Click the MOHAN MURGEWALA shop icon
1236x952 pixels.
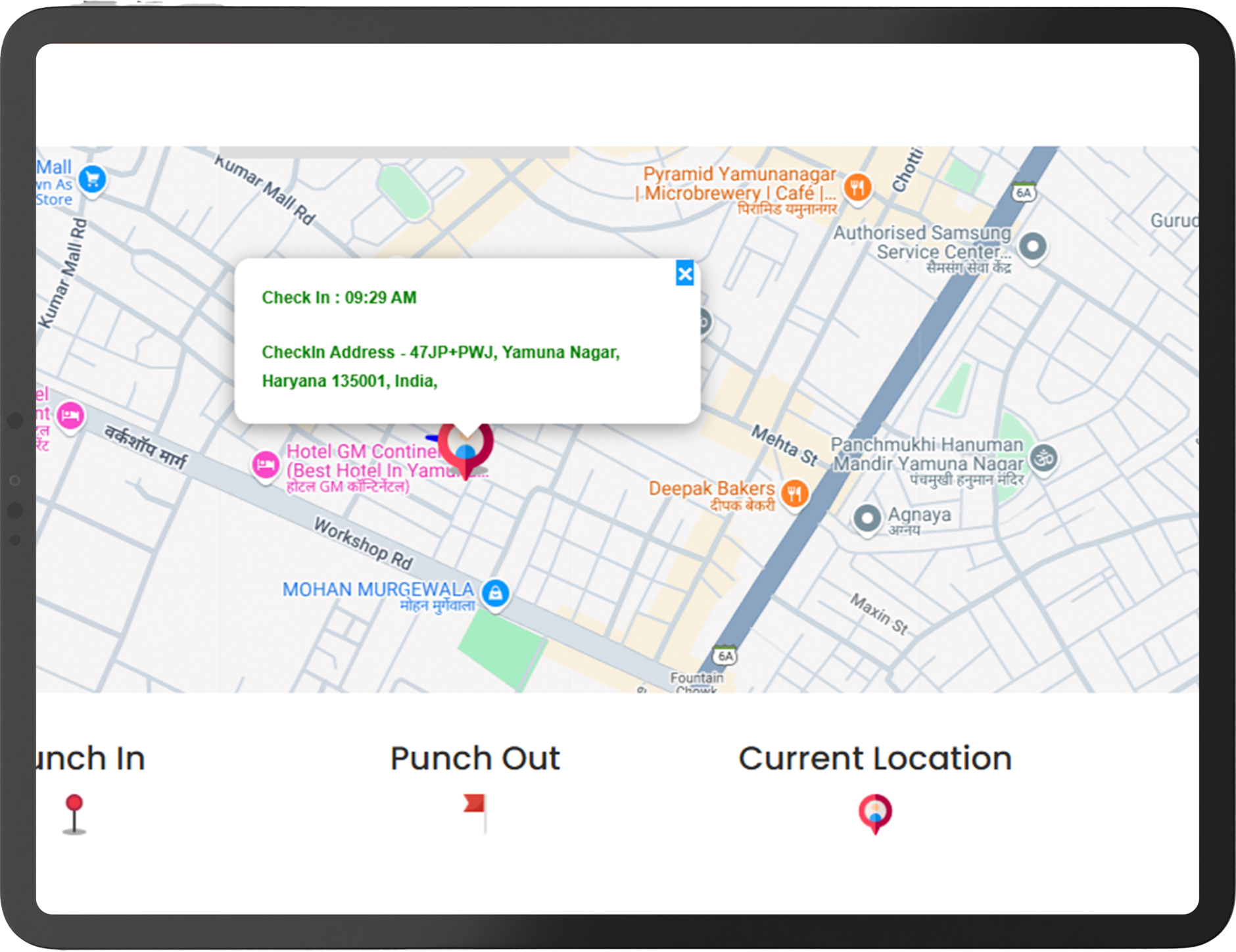[x=495, y=594]
